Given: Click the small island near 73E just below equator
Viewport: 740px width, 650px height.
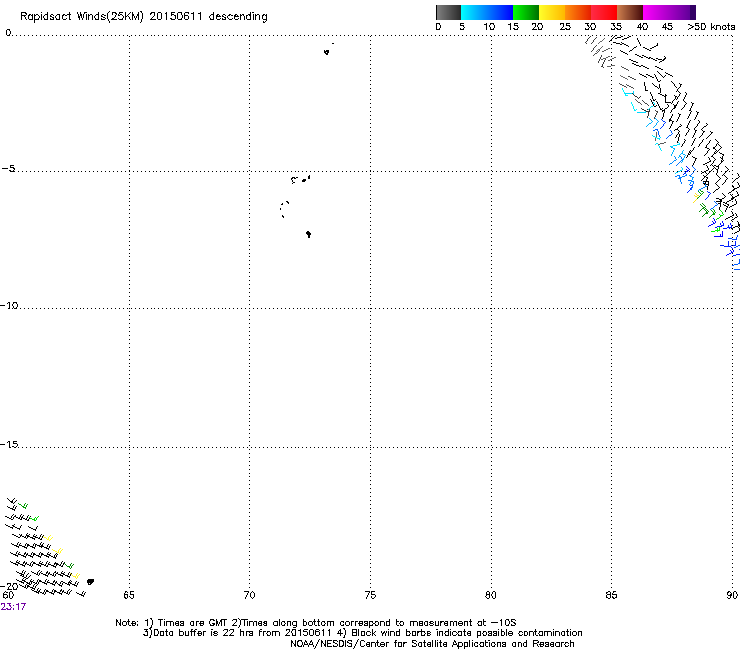Looking at the screenshot, I should point(327,52).
